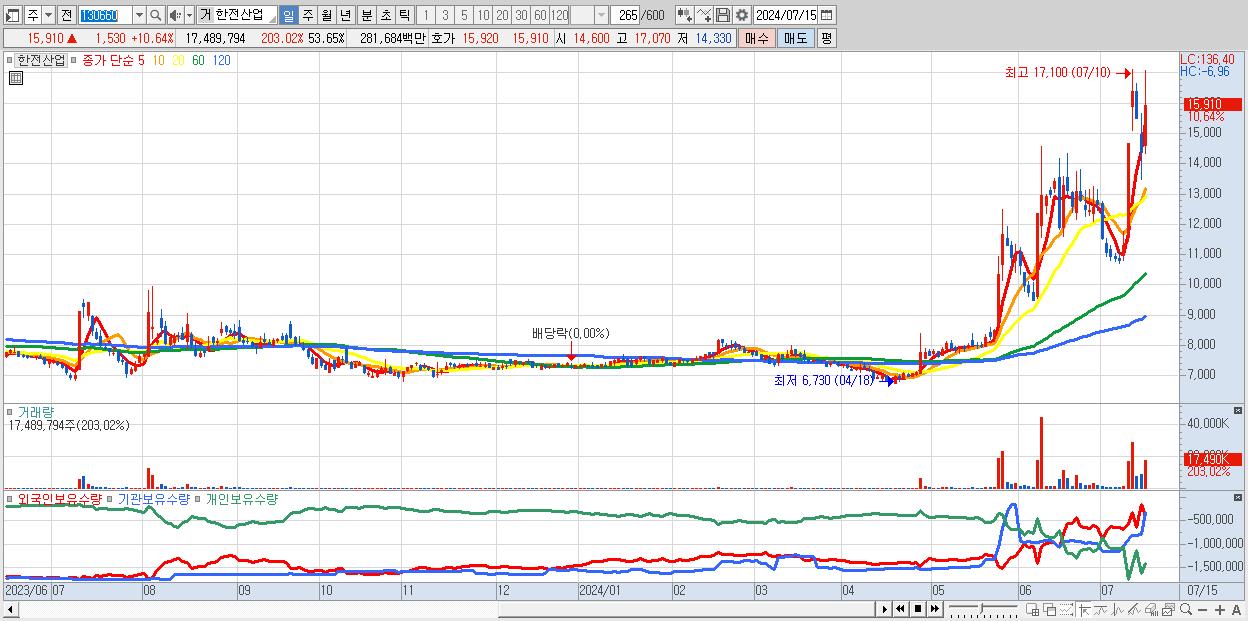
Task: Click the print chart icon at bottom
Action: 1151,609
